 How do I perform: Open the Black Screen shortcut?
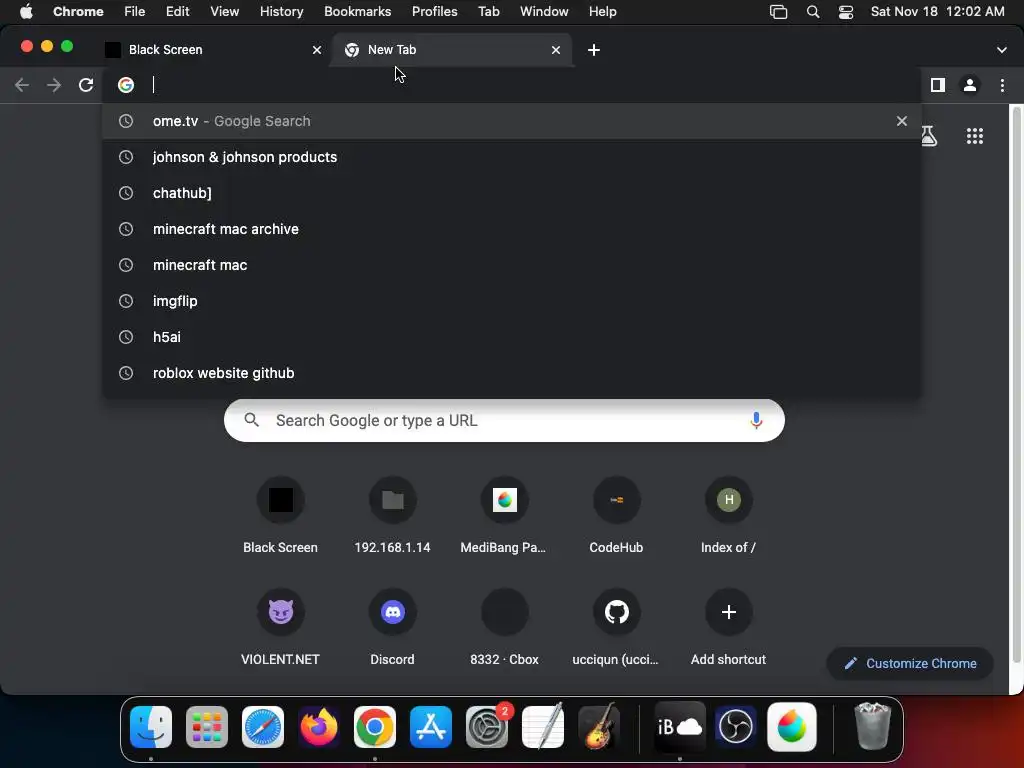click(x=280, y=516)
